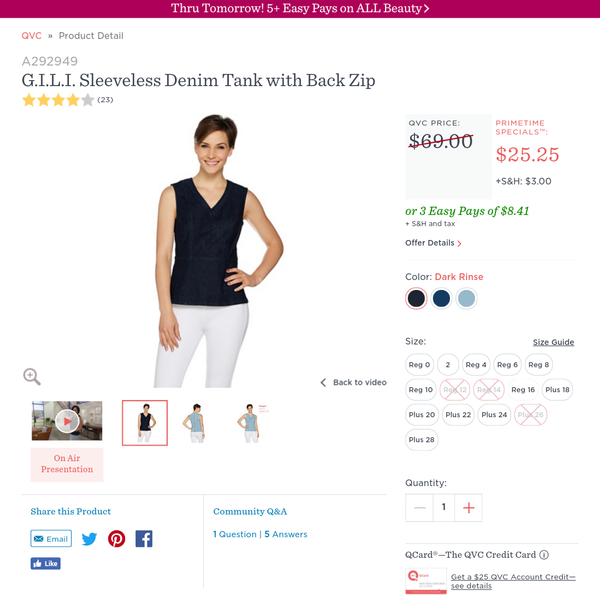Image resolution: width=600 pixels, height=600 pixels.
Task: Navigate to QVC breadcrumb link
Action: tap(31, 36)
